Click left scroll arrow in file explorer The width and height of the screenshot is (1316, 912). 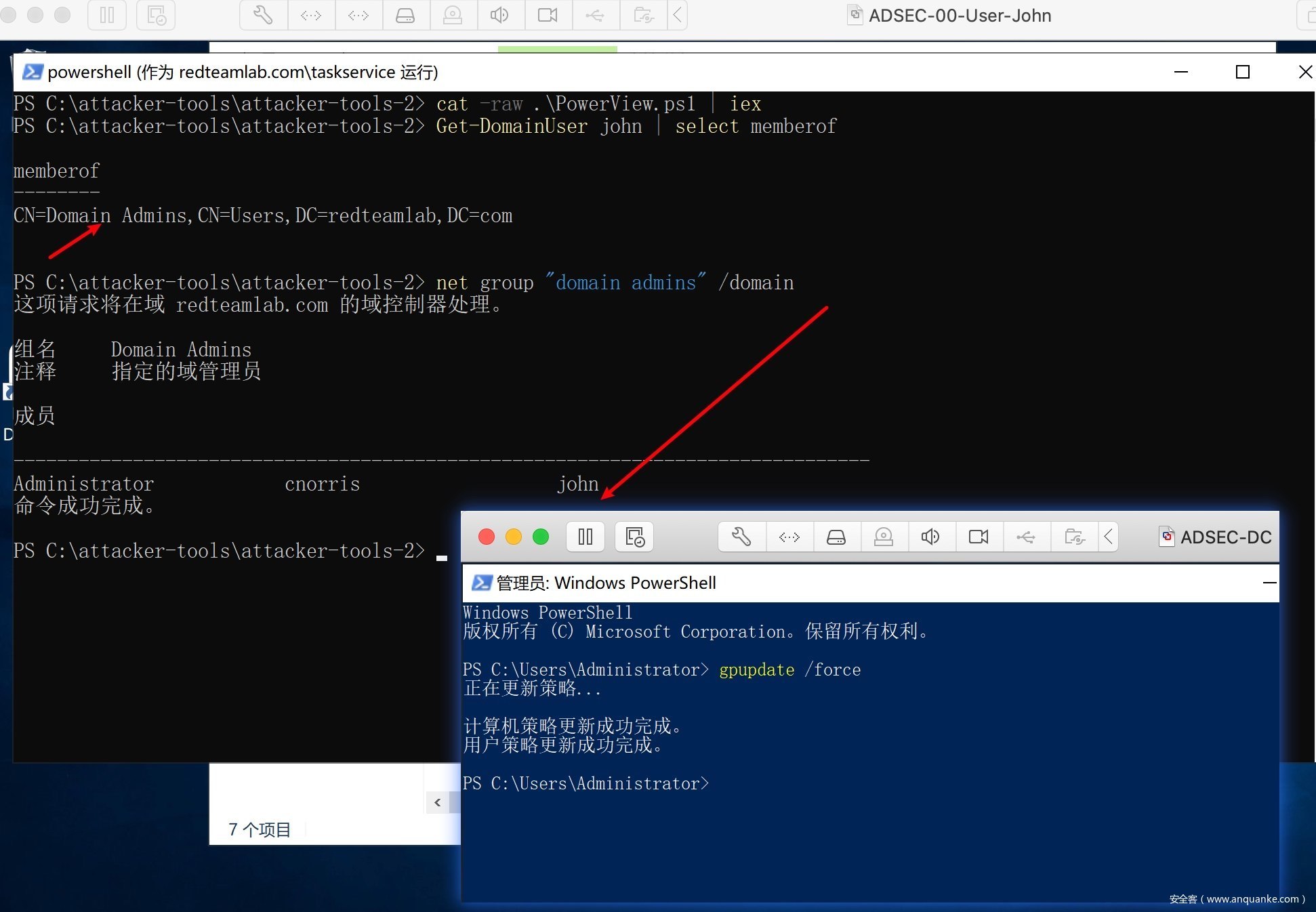(x=438, y=803)
